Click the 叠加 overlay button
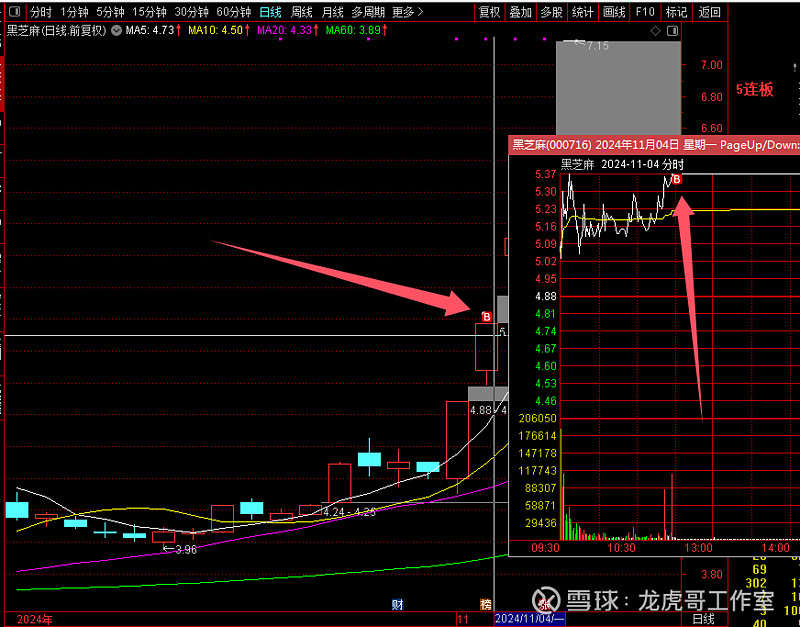 point(520,12)
